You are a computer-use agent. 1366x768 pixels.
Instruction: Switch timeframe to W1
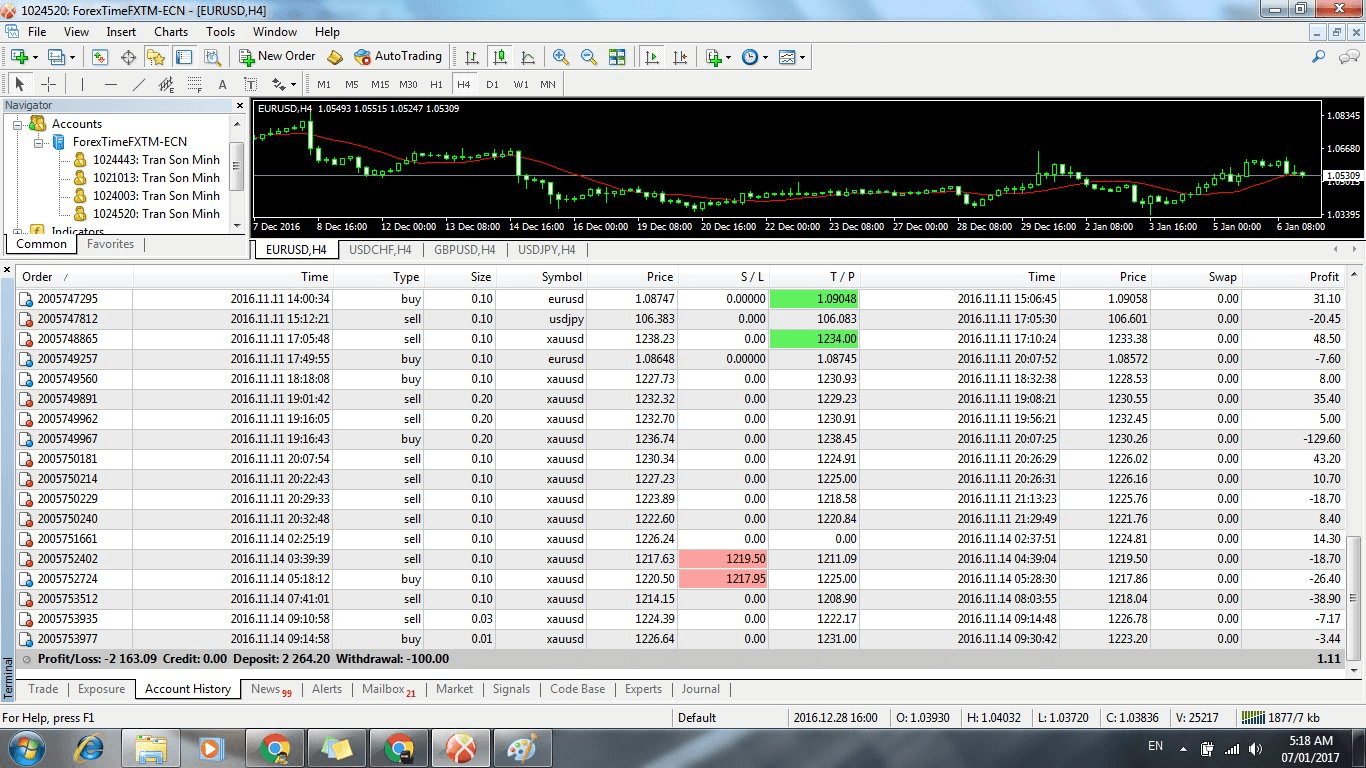(521, 84)
